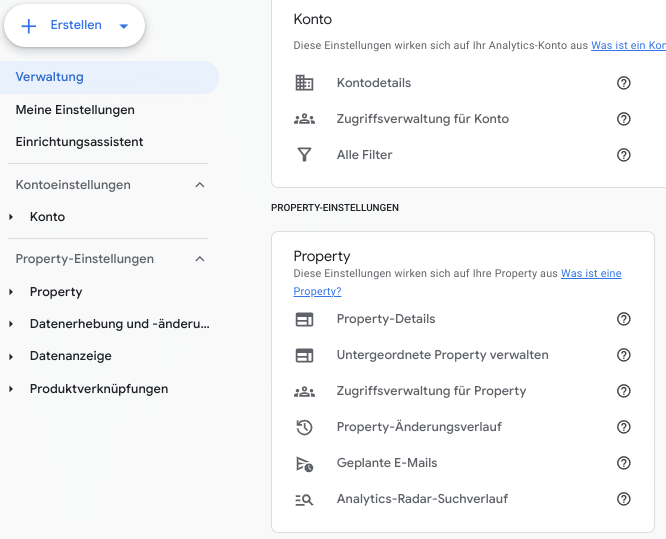Open Alle Filter

click(364, 155)
